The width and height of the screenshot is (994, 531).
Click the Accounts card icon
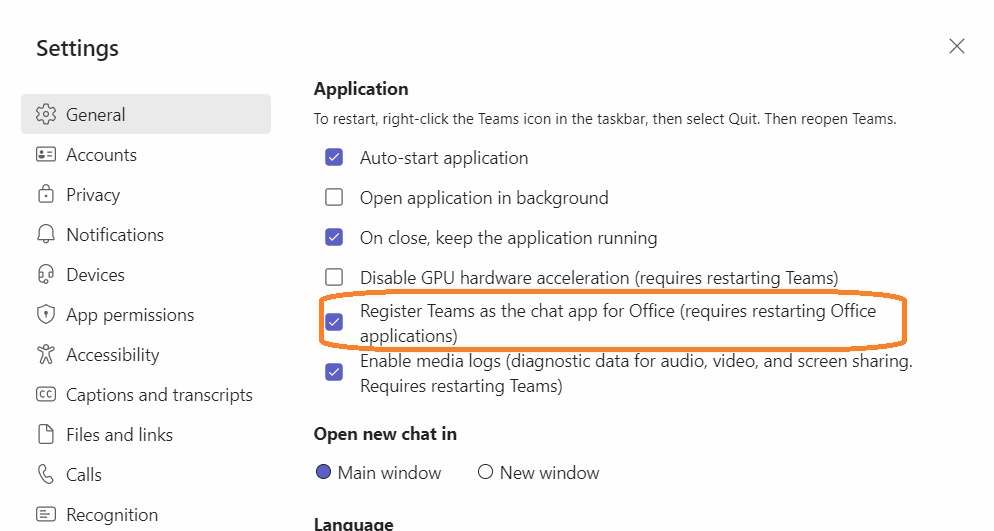[46, 154]
